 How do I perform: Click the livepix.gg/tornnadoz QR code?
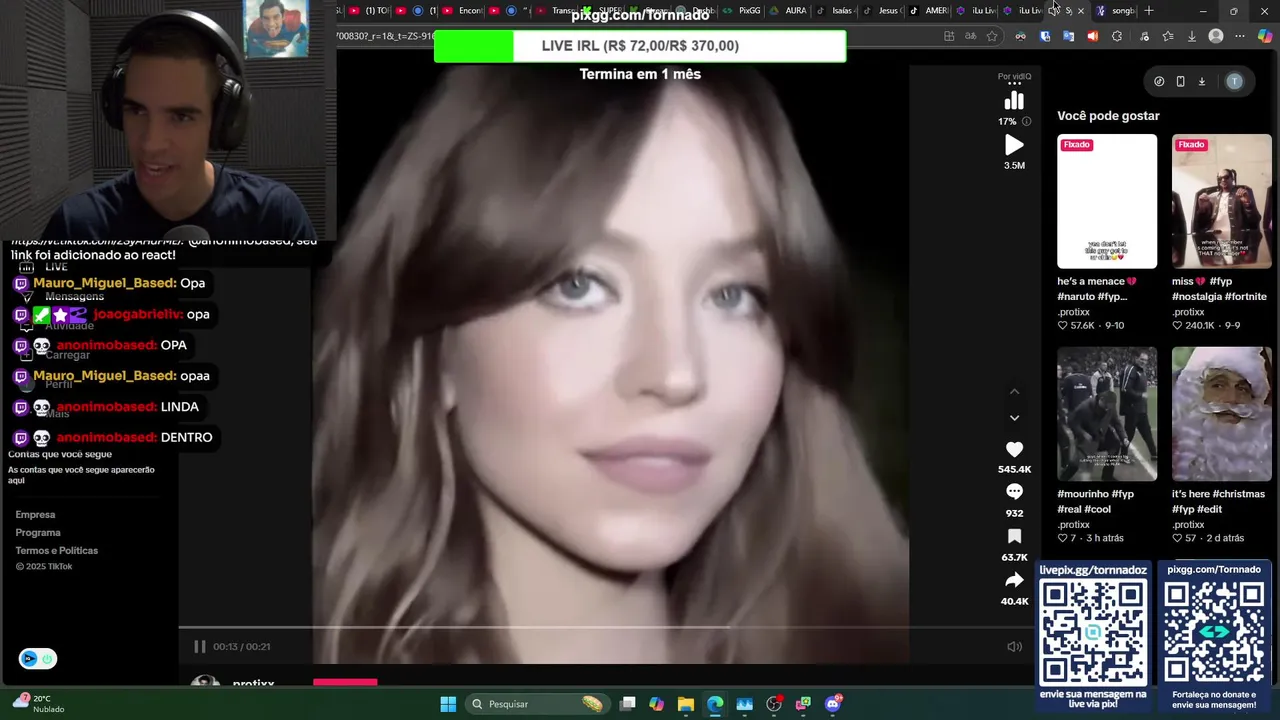1093,632
